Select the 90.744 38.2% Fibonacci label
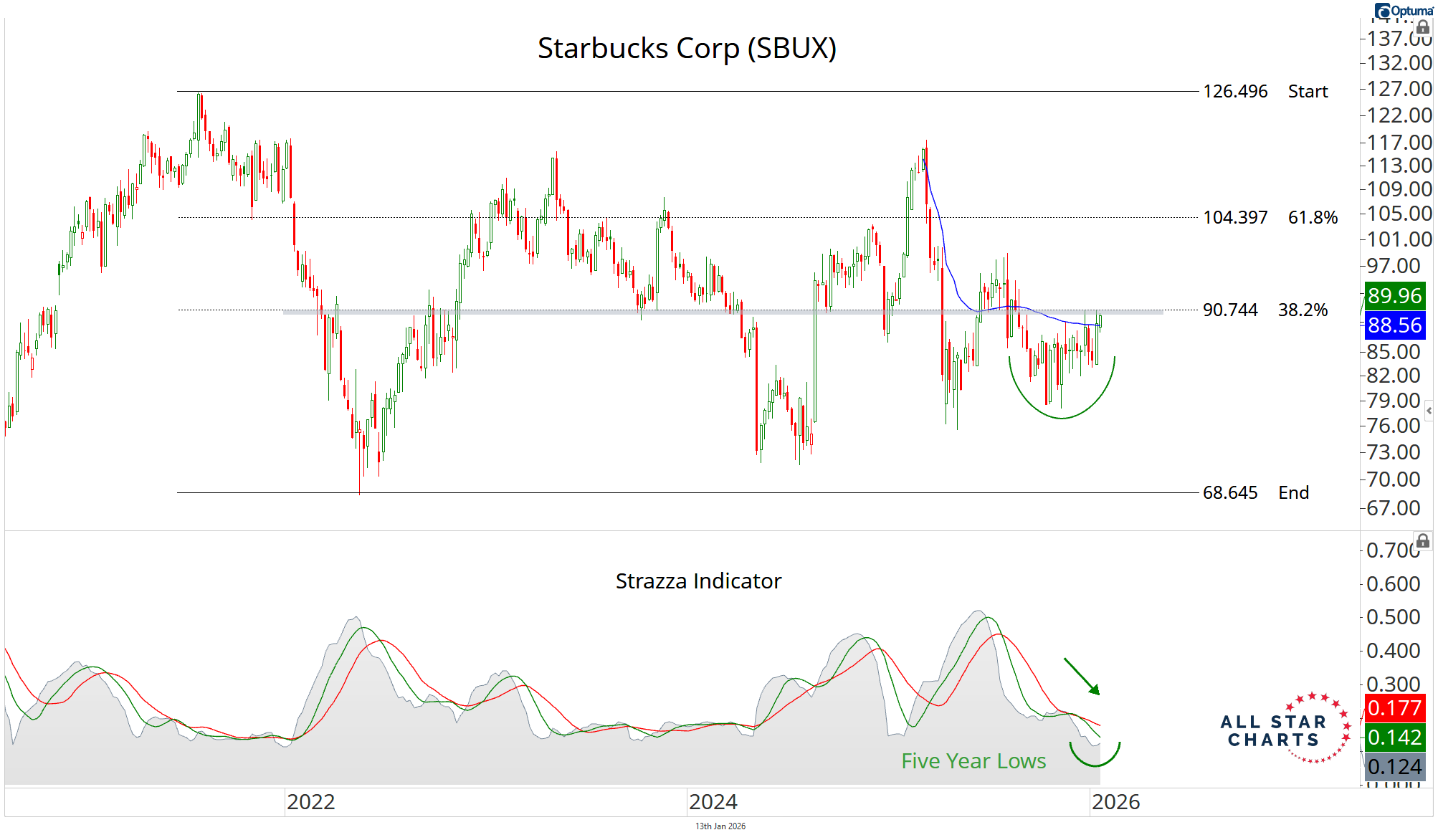The height and width of the screenshot is (840, 1438). [1265, 310]
